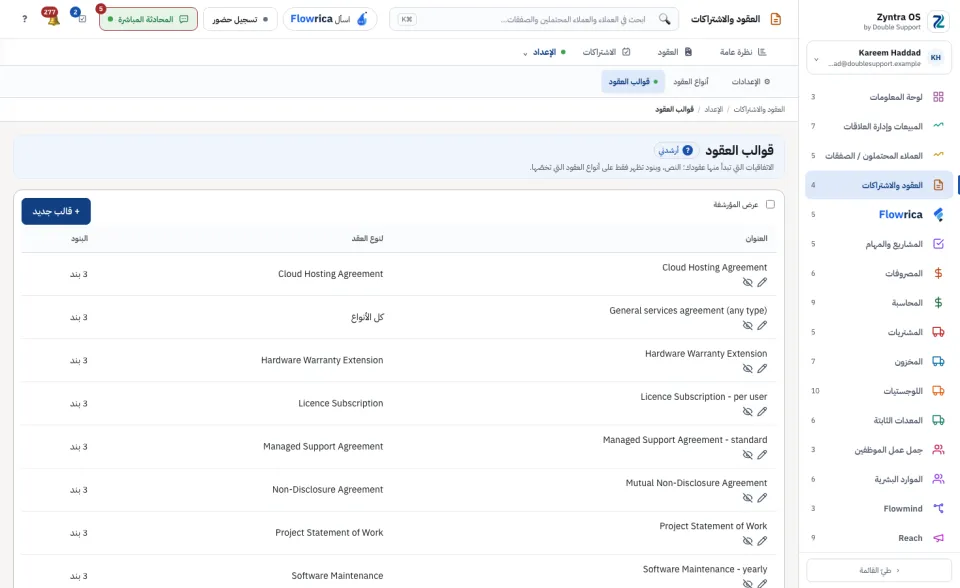Open اللوجستيات logistics sidebar icon
This screenshot has height=588, width=960.
tap(938, 391)
